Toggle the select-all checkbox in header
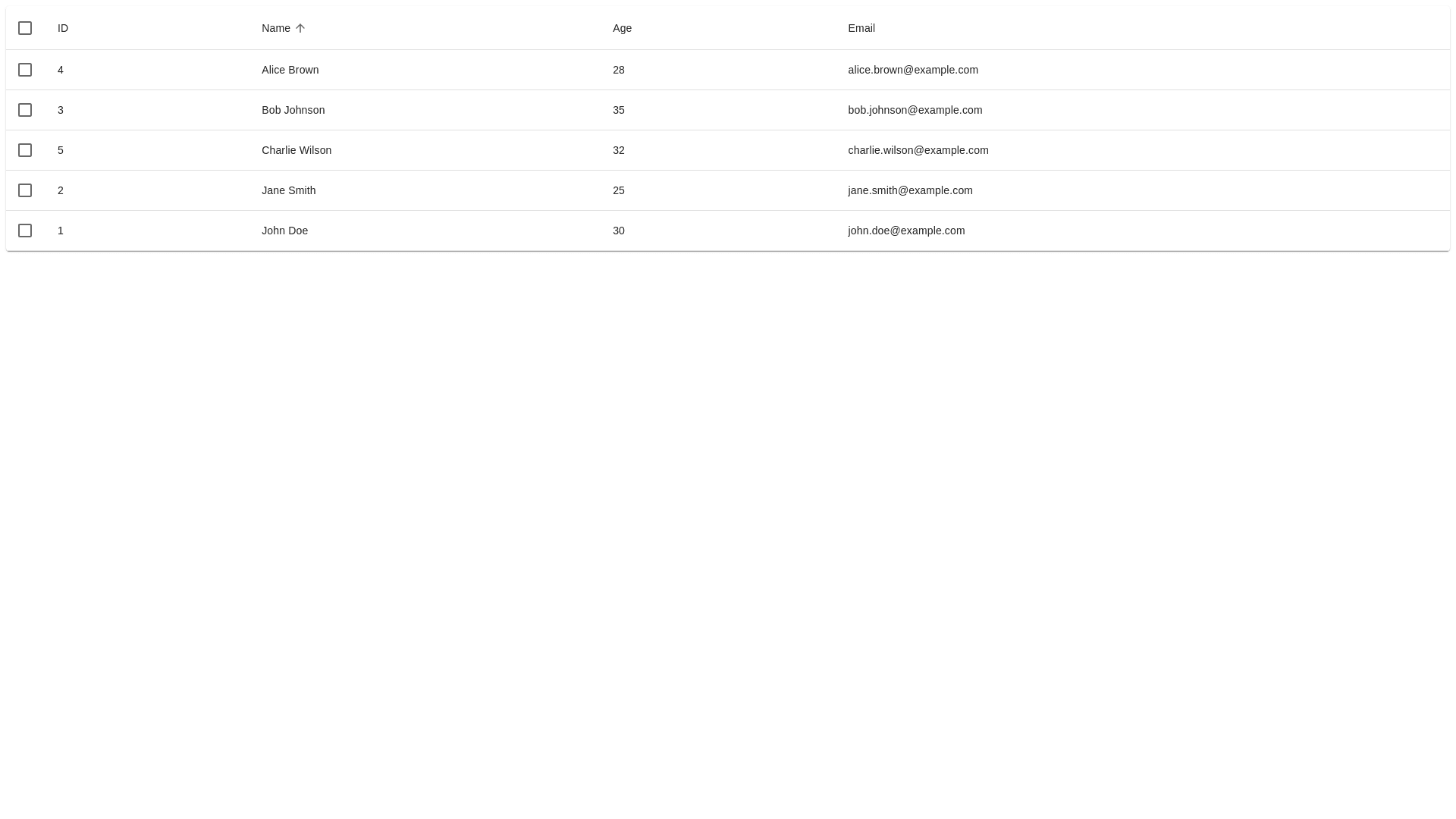This screenshot has height=819, width=1456. coord(25,28)
